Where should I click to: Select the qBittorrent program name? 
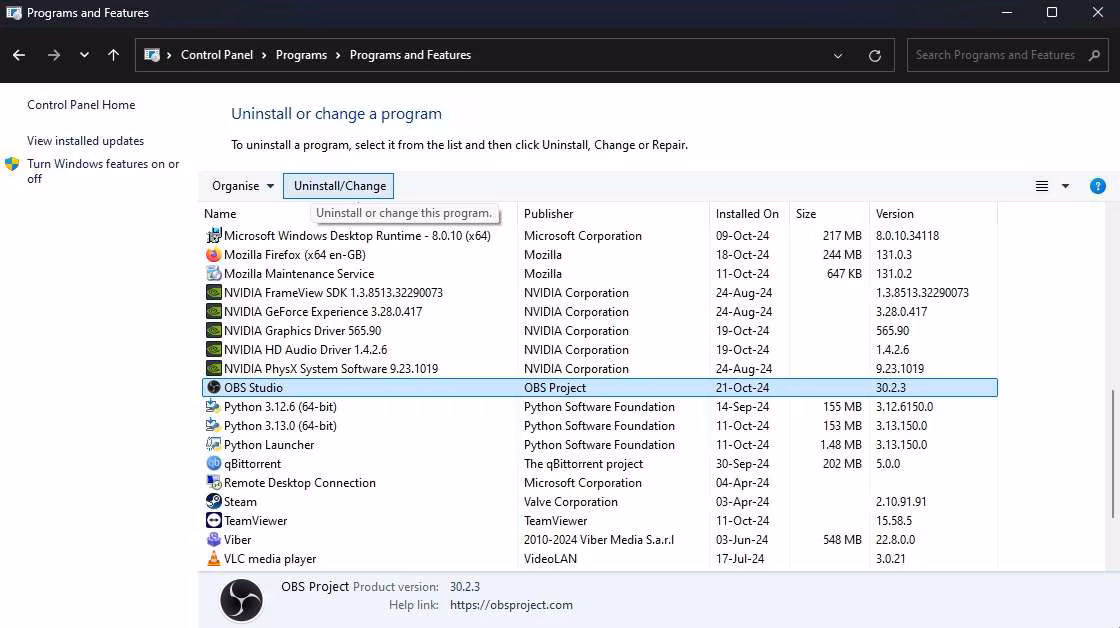click(252, 464)
